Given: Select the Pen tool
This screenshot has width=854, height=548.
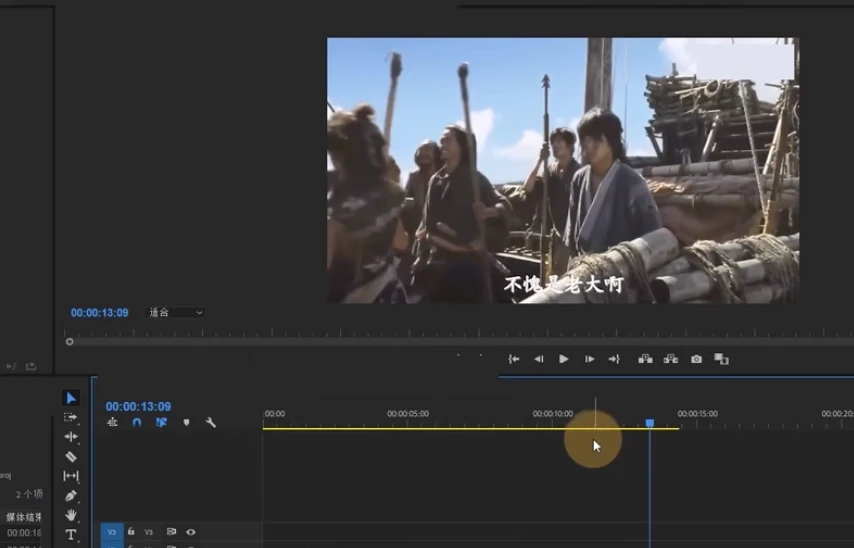Looking at the screenshot, I should tap(71, 496).
